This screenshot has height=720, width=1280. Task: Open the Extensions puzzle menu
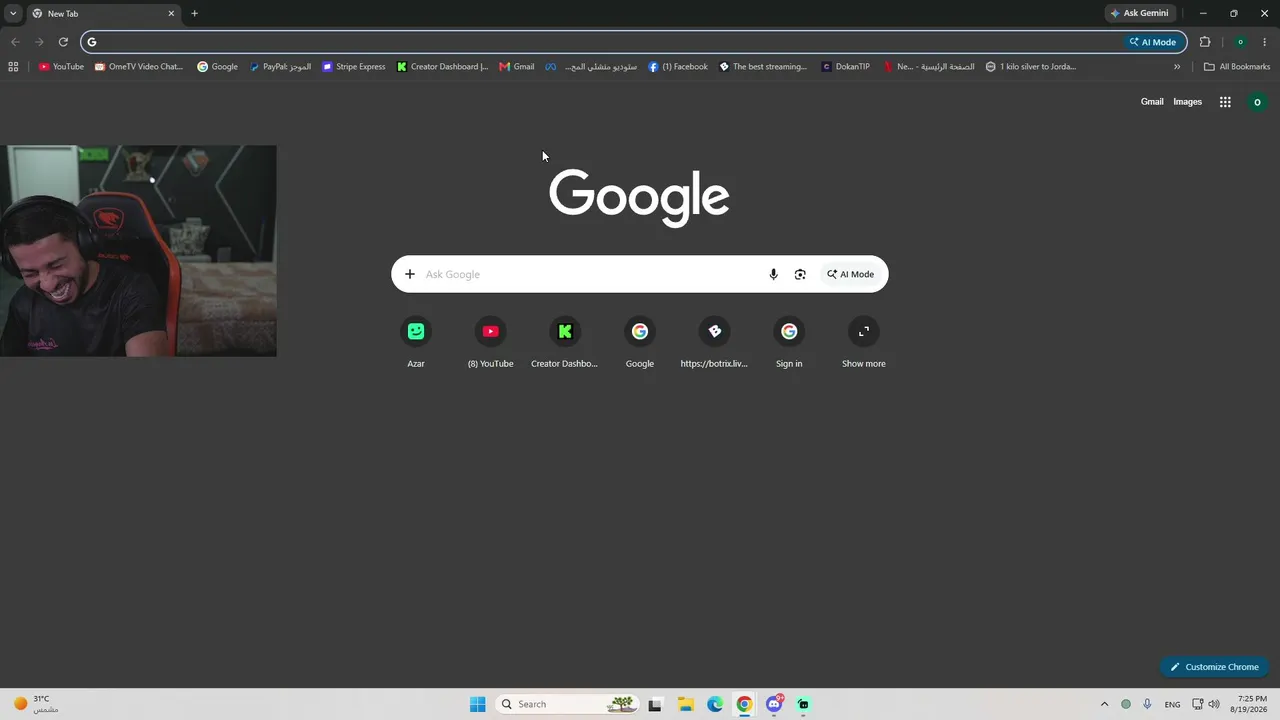1205,42
